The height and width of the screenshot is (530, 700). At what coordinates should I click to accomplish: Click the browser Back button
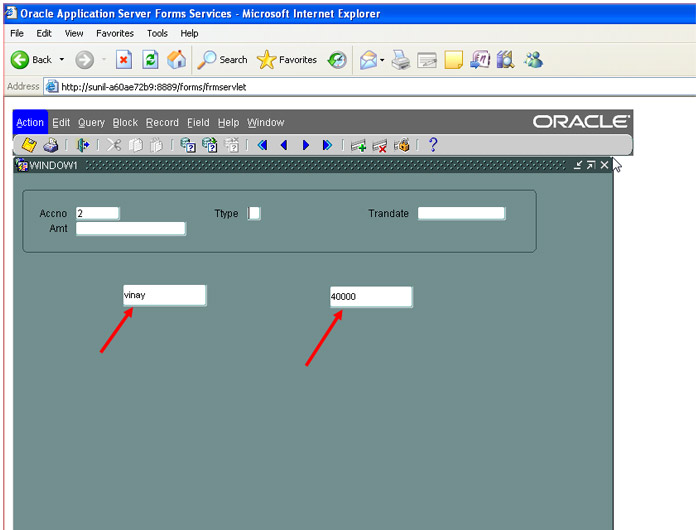click(x=31, y=60)
